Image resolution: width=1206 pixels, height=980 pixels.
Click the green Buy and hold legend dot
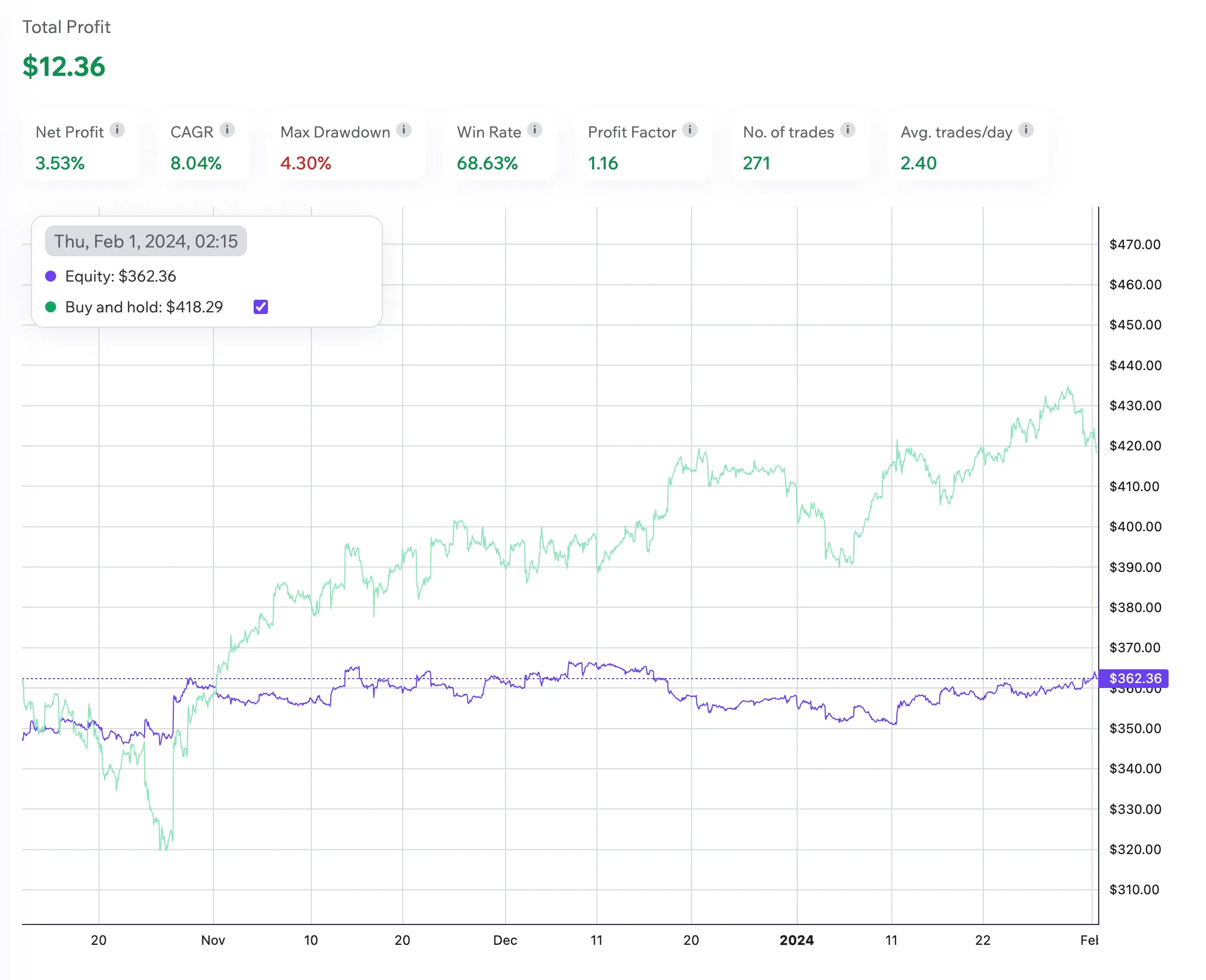tap(51, 307)
